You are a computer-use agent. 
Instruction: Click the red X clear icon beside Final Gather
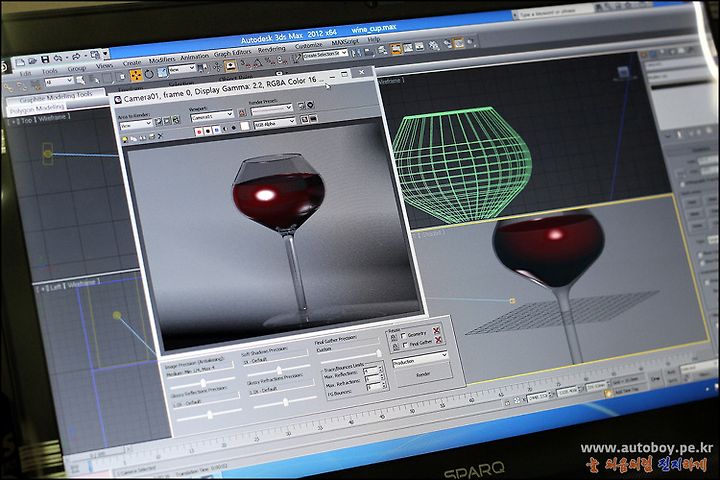point(439,340)
